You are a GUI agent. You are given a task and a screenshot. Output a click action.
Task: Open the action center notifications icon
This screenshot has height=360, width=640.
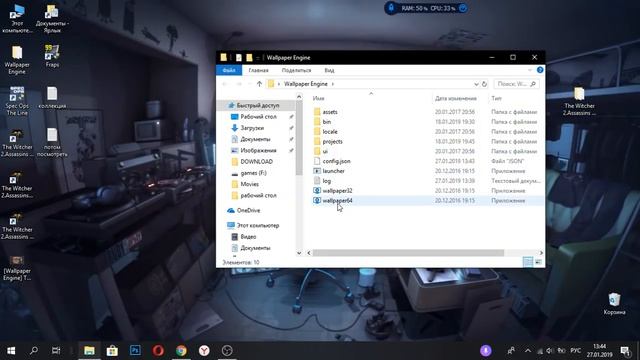[x=625, y=351]
